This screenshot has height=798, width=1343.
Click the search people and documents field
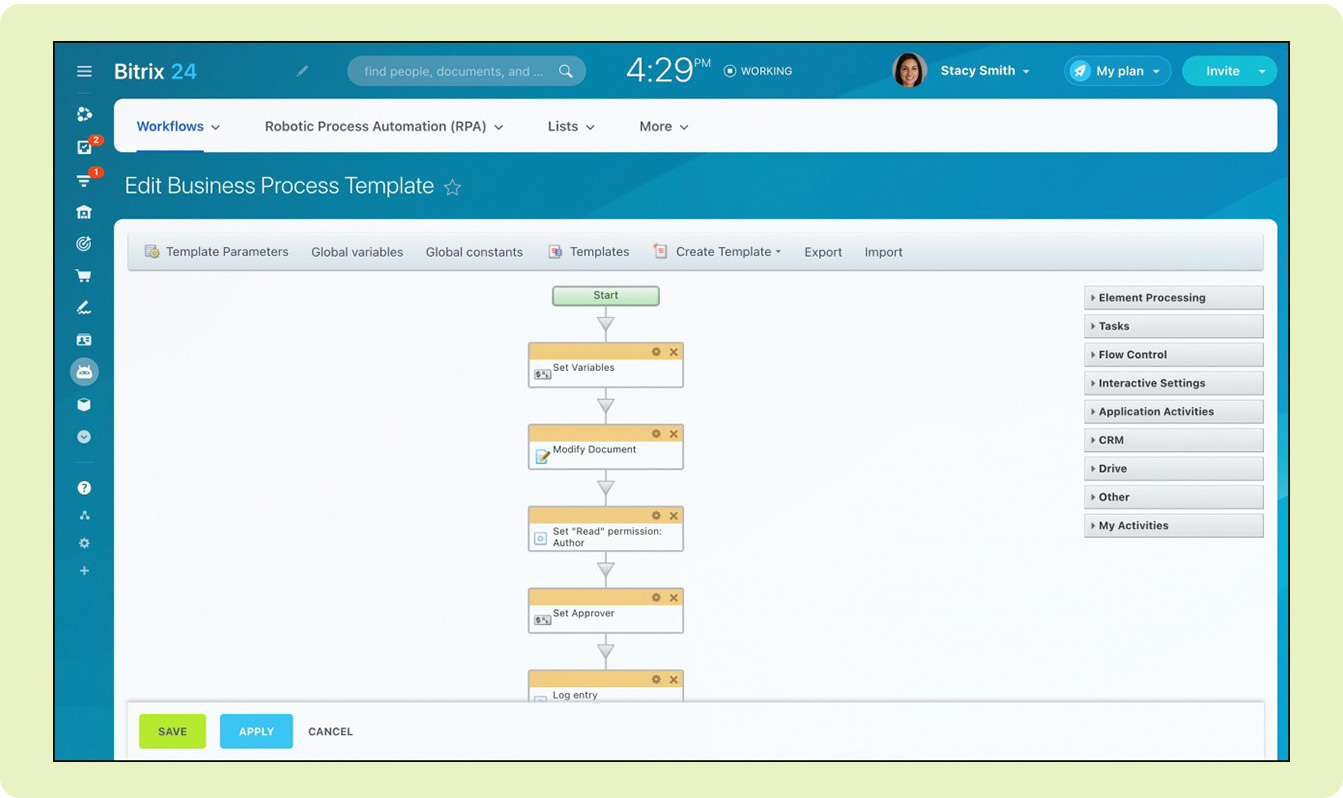[455, 71]
